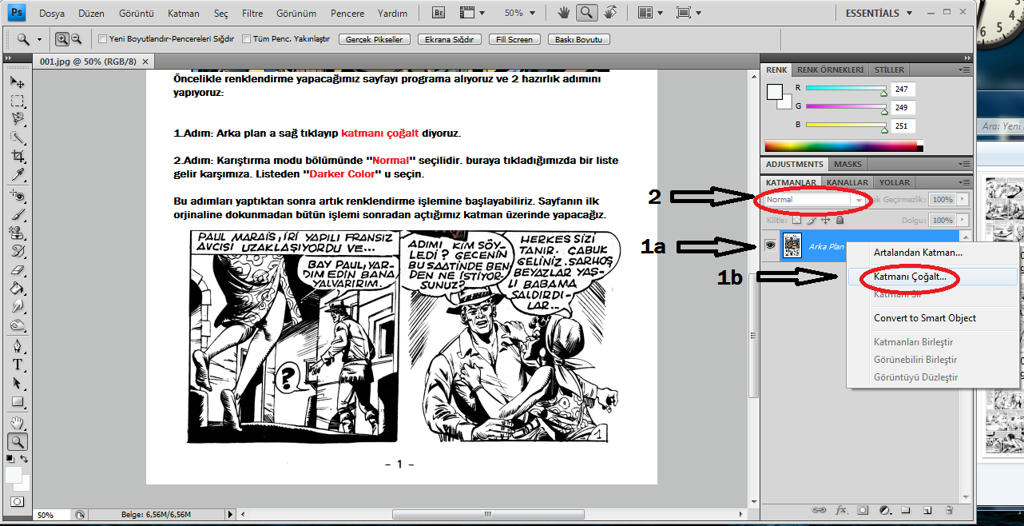Choose Katmanı Çoğalt from the context menu
1024x526 pixels.
pos(910,276)
